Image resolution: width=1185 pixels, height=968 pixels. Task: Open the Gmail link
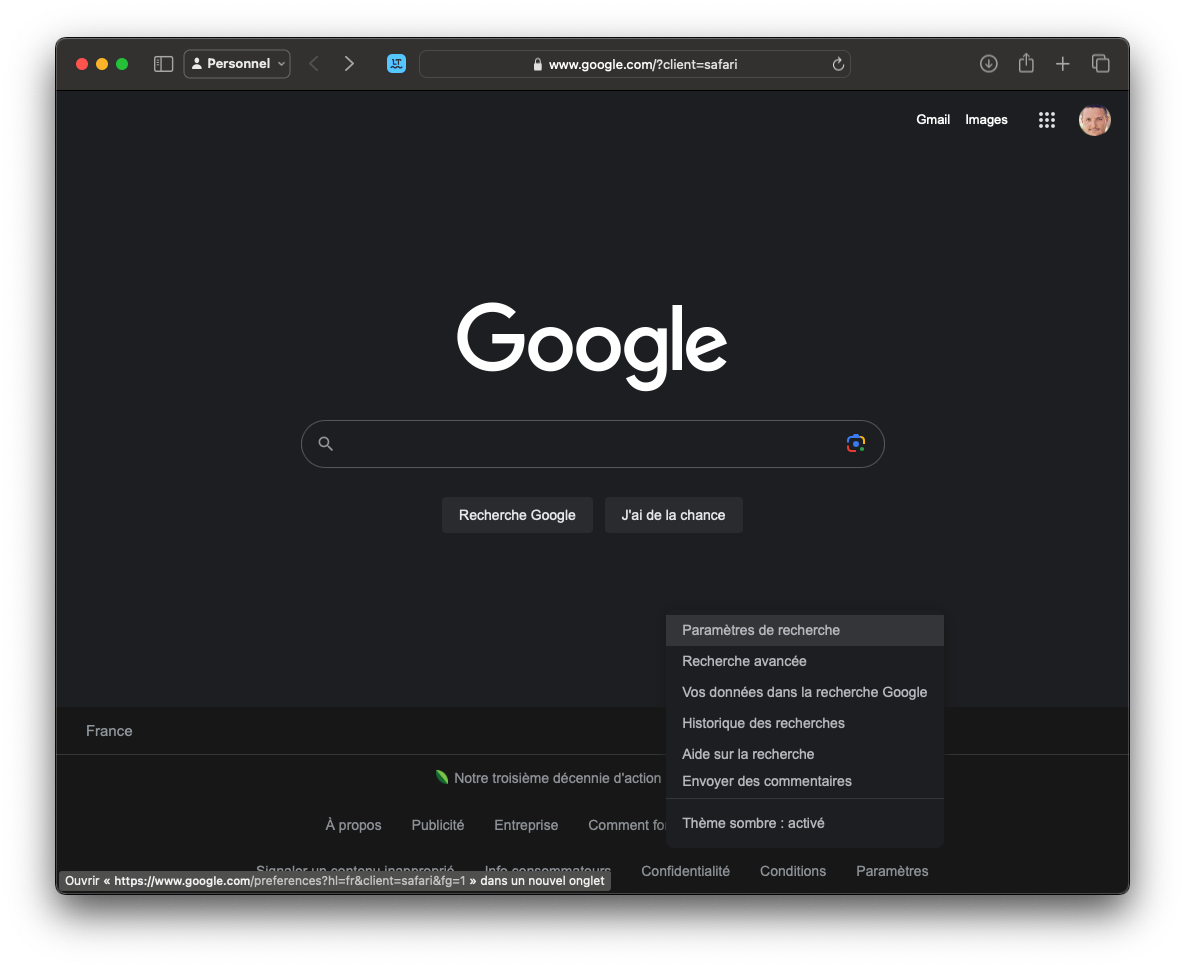click(x=933, y=119)
